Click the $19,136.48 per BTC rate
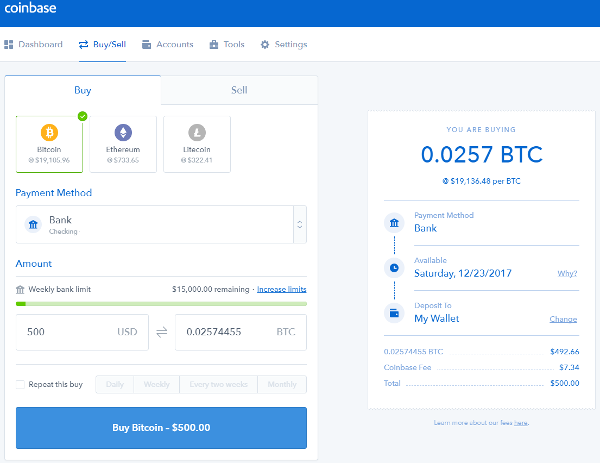The image size is (600, 463). (481, 181)
